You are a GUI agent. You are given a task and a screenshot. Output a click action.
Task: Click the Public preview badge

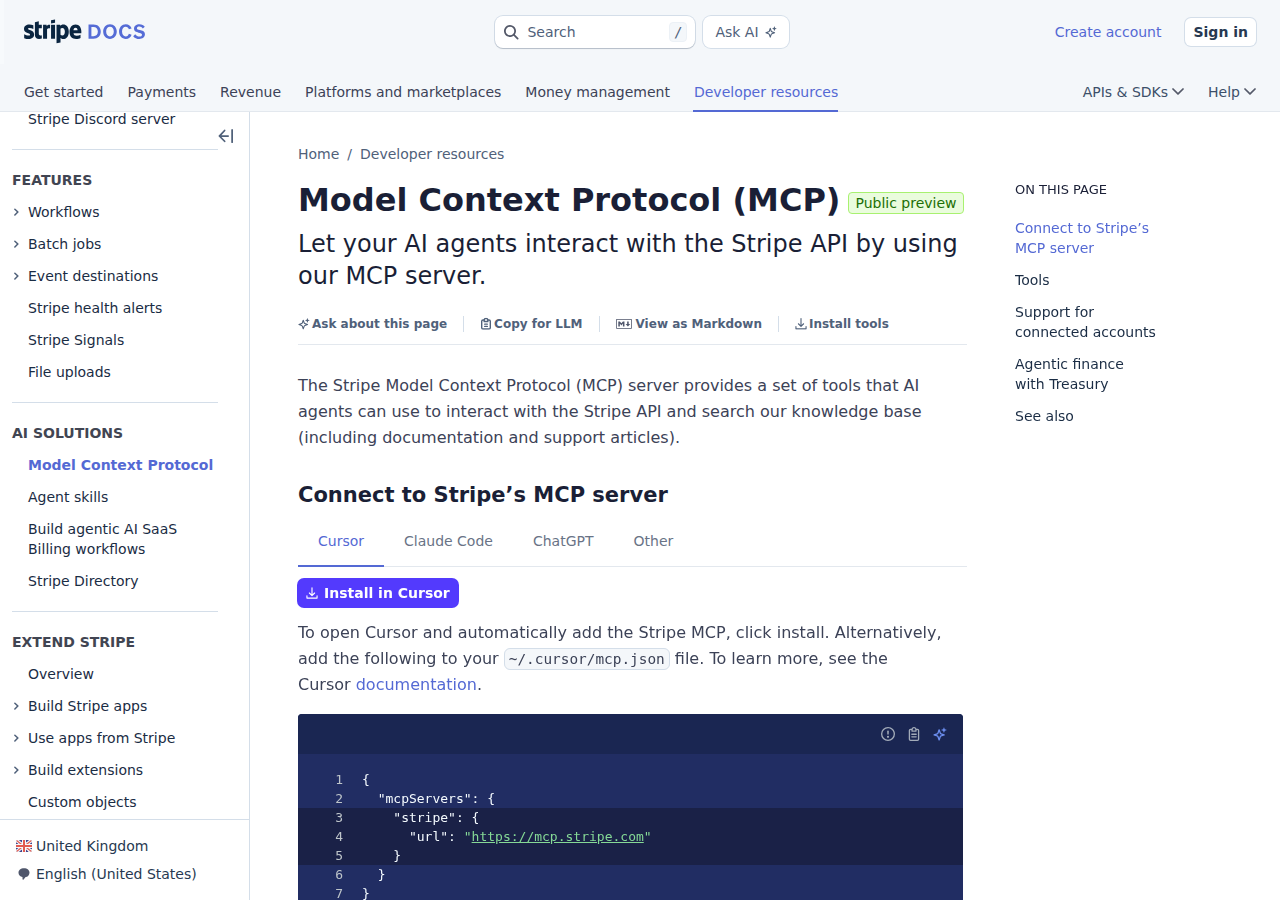(x=906, y=203)
